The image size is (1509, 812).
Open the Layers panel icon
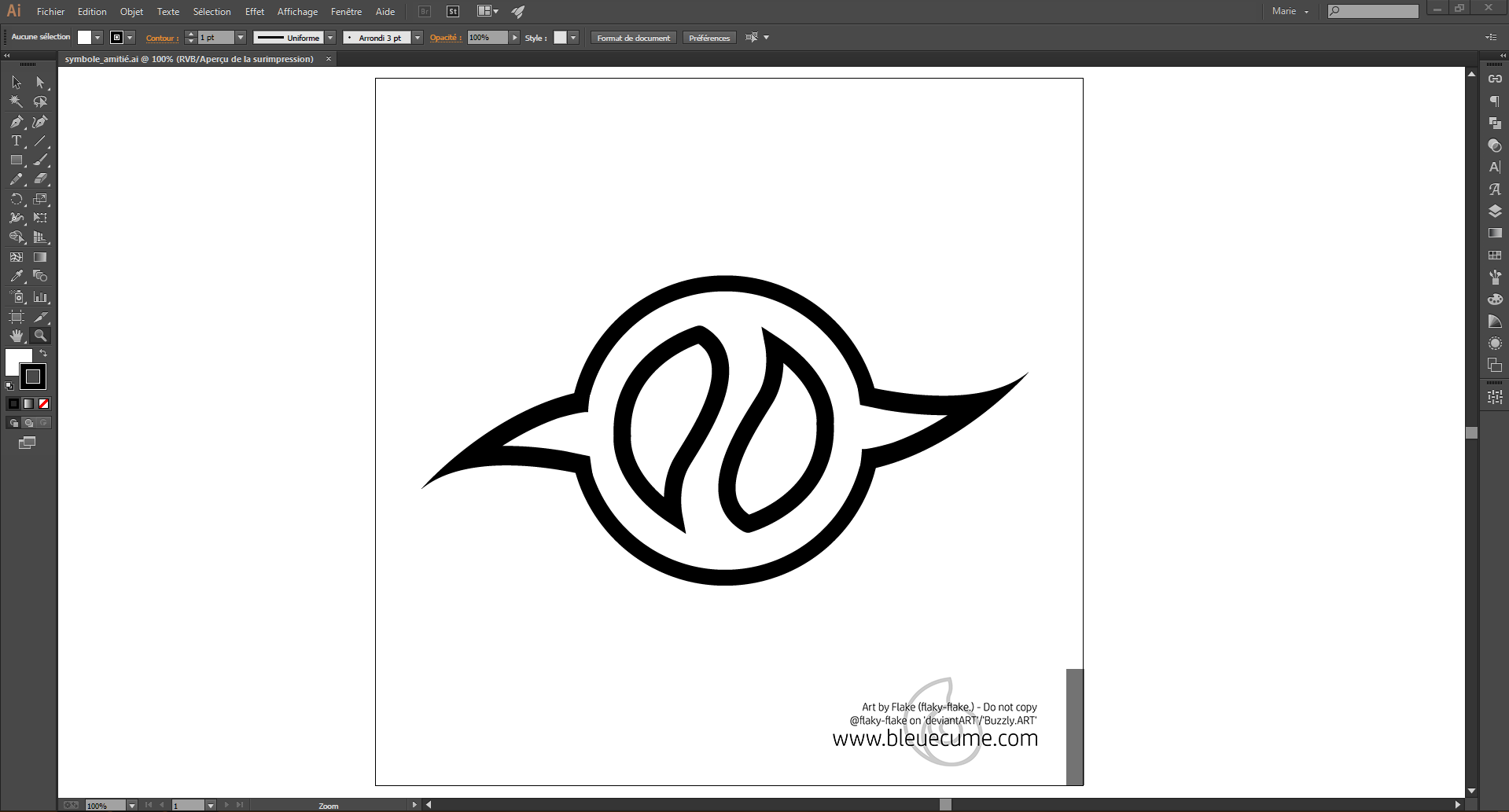(1495, 211)
